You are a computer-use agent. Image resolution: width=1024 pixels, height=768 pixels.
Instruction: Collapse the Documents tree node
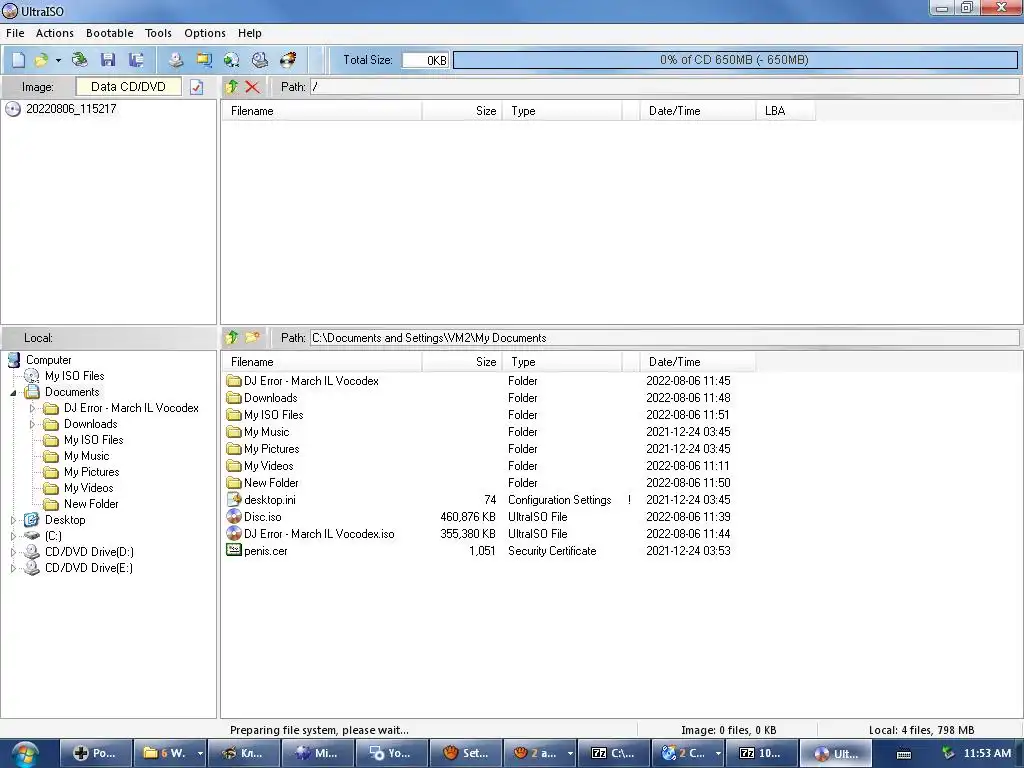coord(13,392)
